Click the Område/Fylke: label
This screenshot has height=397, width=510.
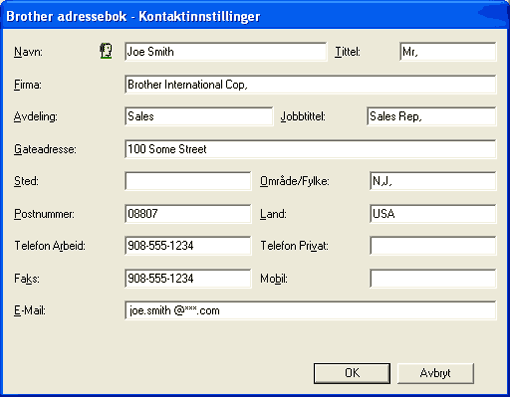click(295, 181)
